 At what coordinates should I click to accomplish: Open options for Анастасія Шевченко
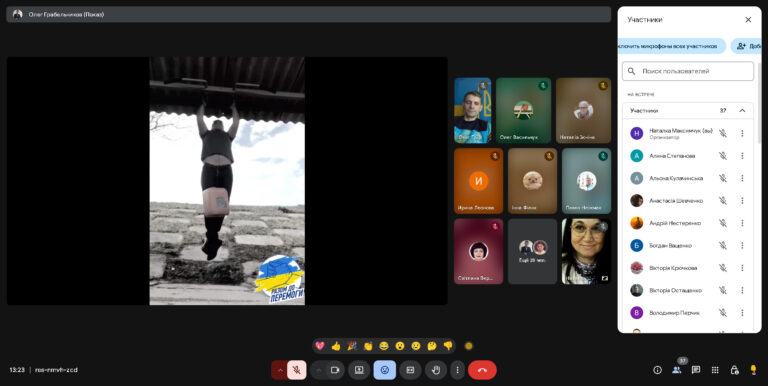click(x=742, y=200)
